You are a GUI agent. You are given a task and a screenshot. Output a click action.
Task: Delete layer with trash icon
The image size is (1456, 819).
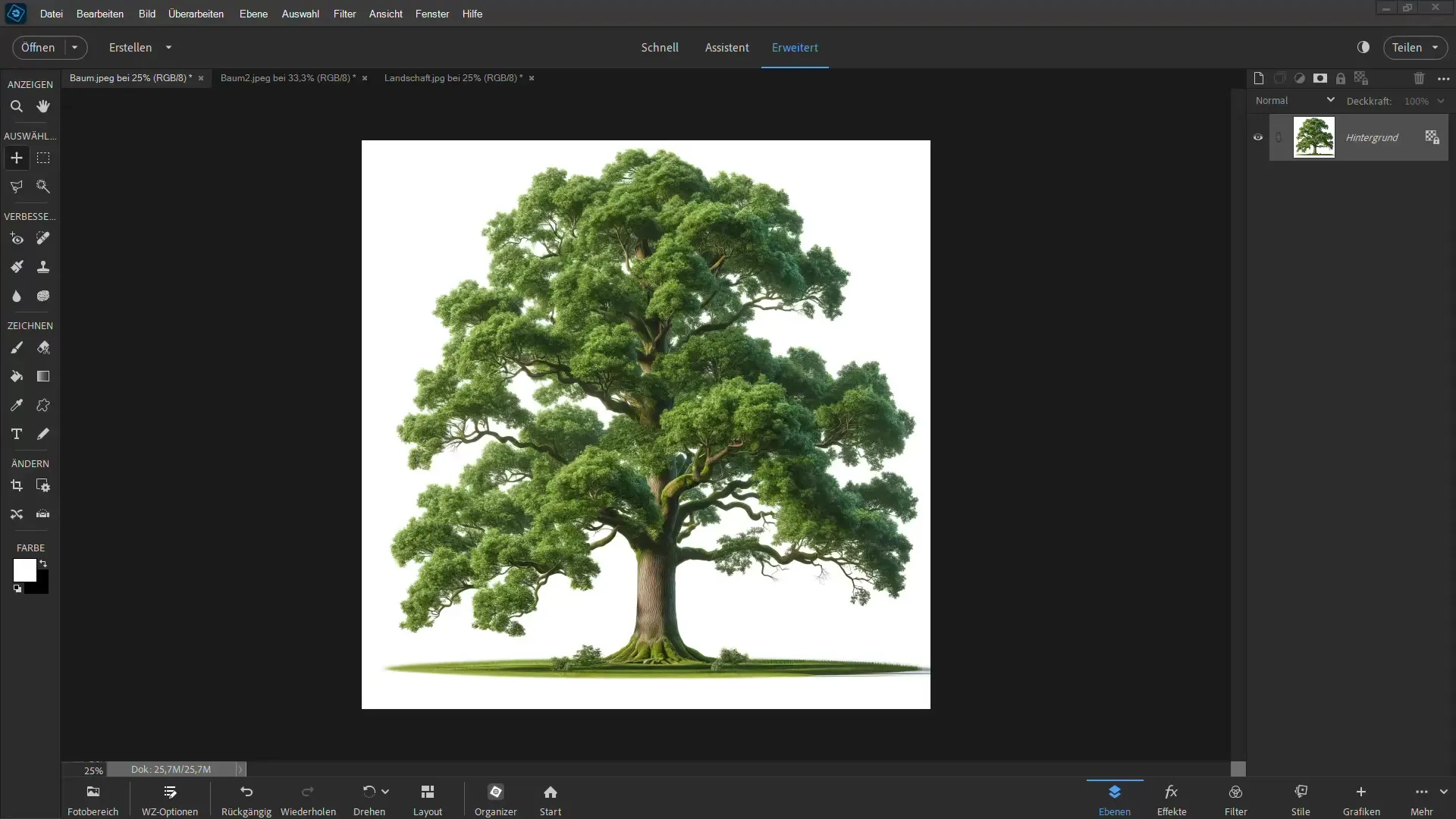(1420, 78)
